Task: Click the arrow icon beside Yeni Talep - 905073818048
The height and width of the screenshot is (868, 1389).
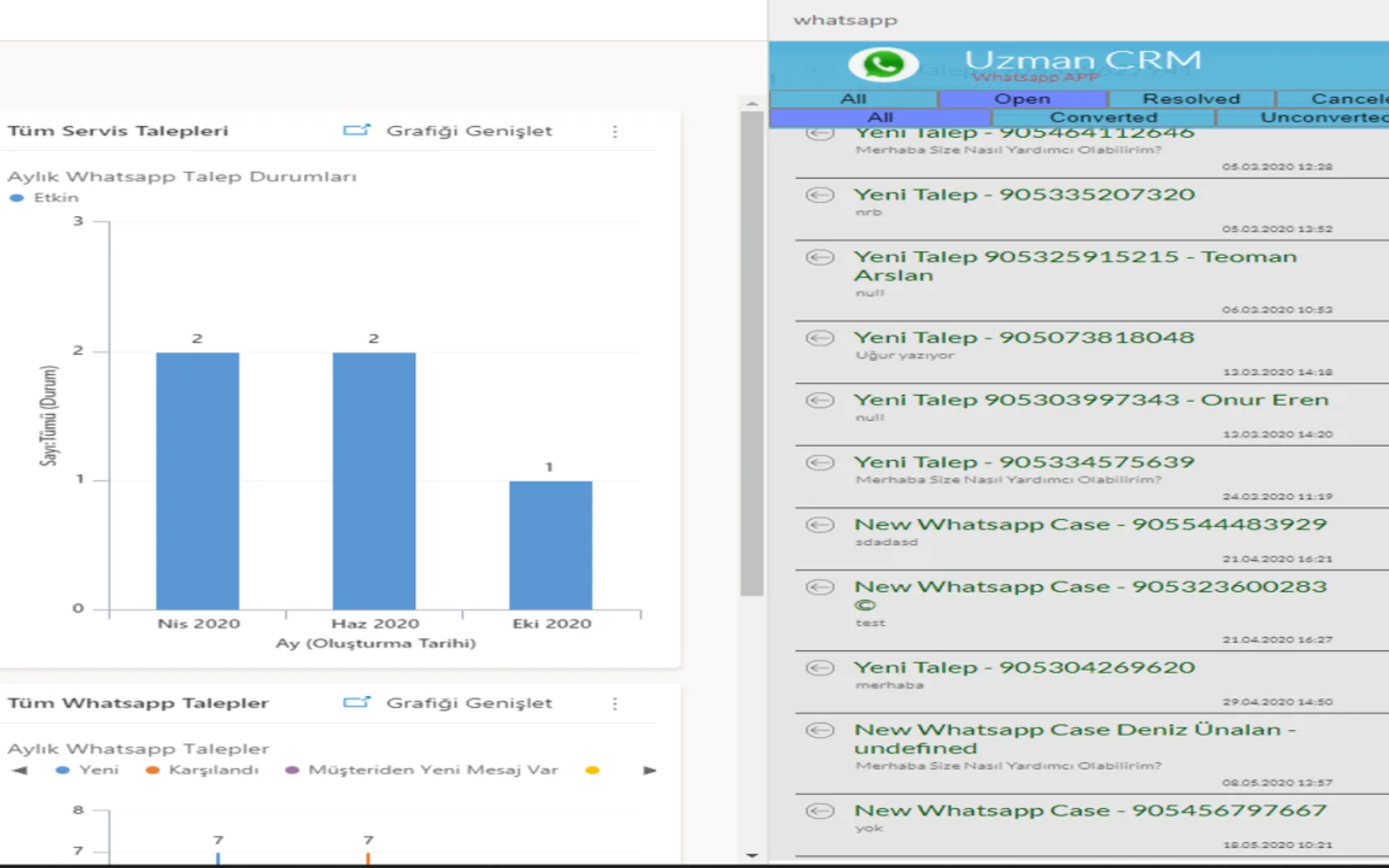Action: pyautogui.click(x=820, y=339)
